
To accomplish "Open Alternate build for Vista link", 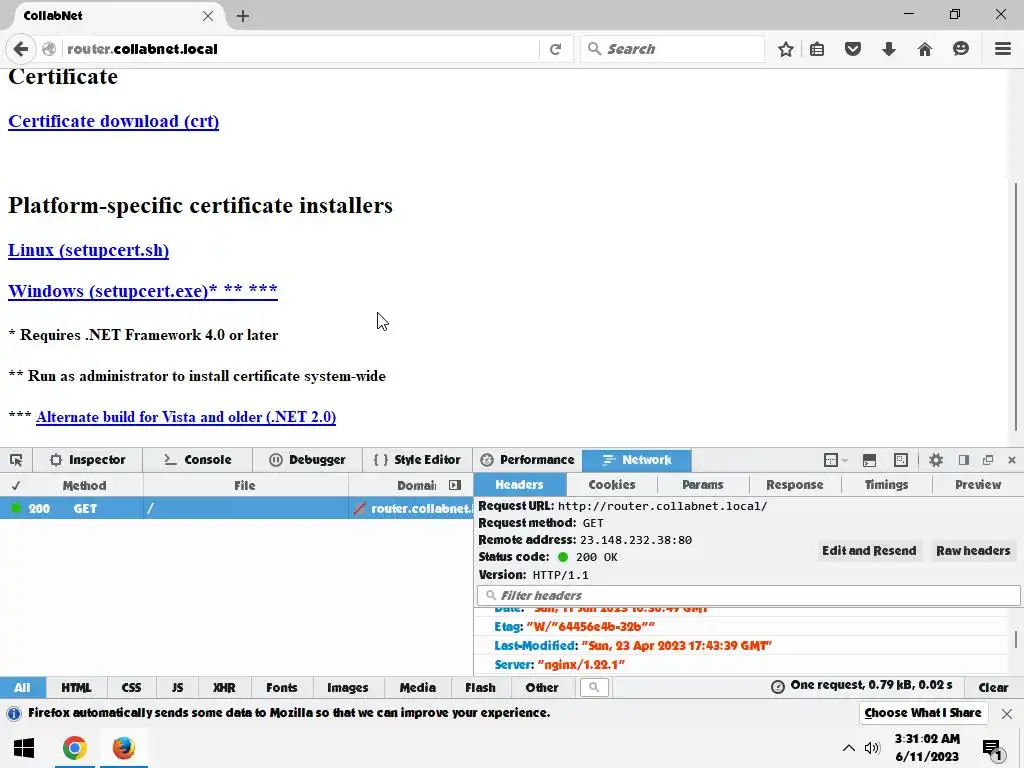I will 186,417.
